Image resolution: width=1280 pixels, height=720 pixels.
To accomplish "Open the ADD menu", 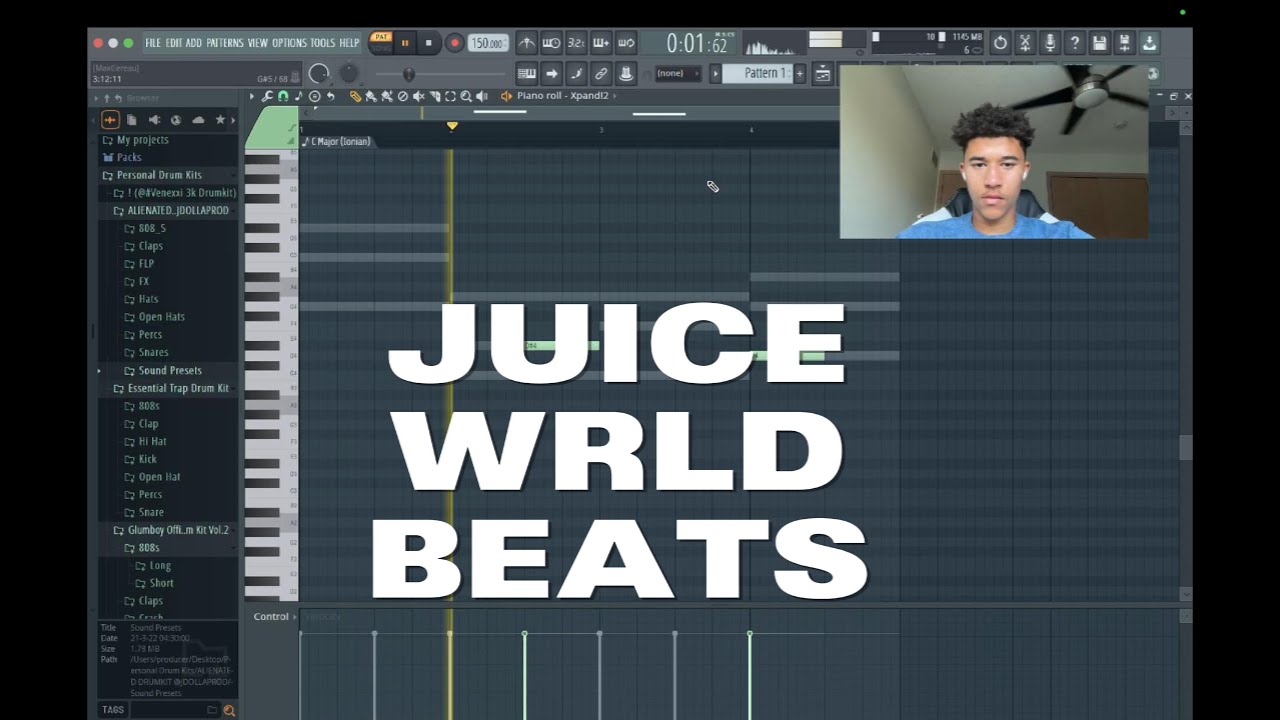I will [194, 43].
